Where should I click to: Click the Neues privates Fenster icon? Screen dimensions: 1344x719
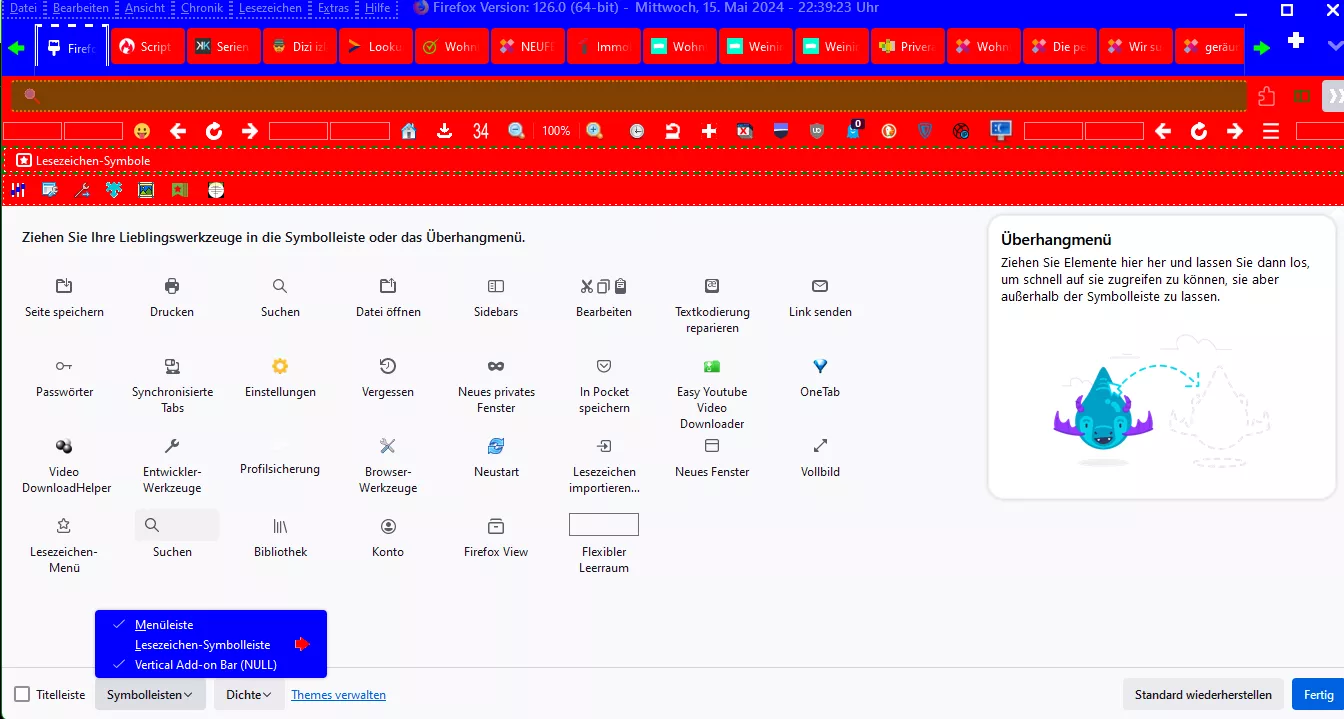496,366
